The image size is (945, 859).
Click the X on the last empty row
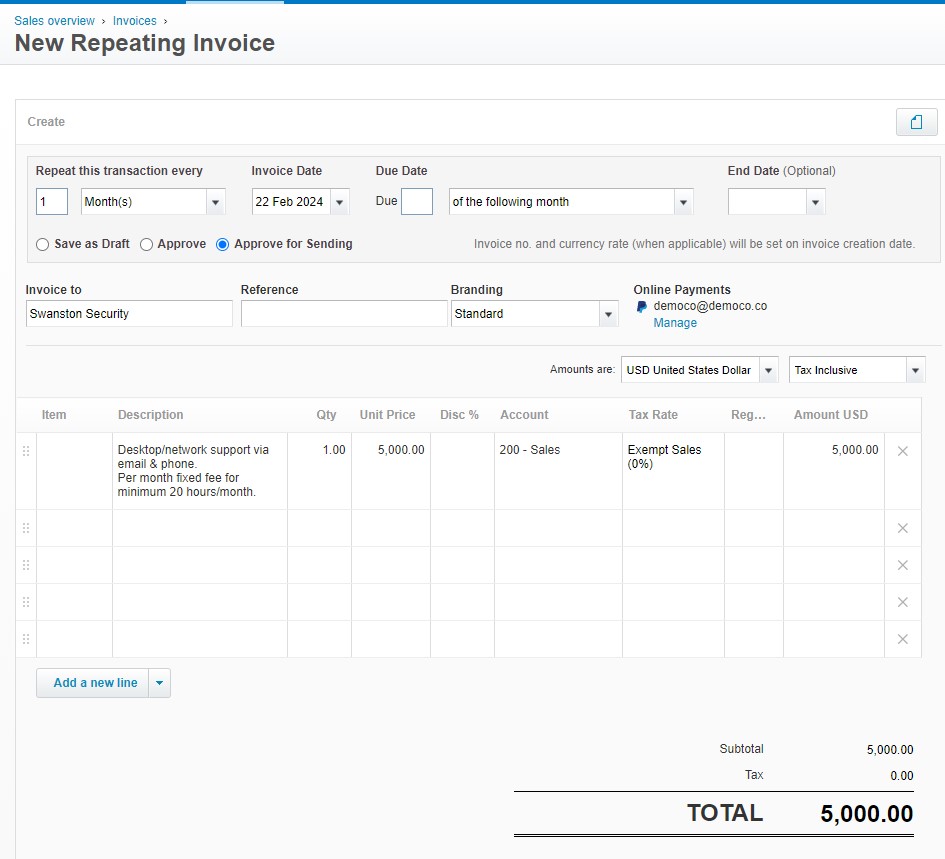point(903,639)
